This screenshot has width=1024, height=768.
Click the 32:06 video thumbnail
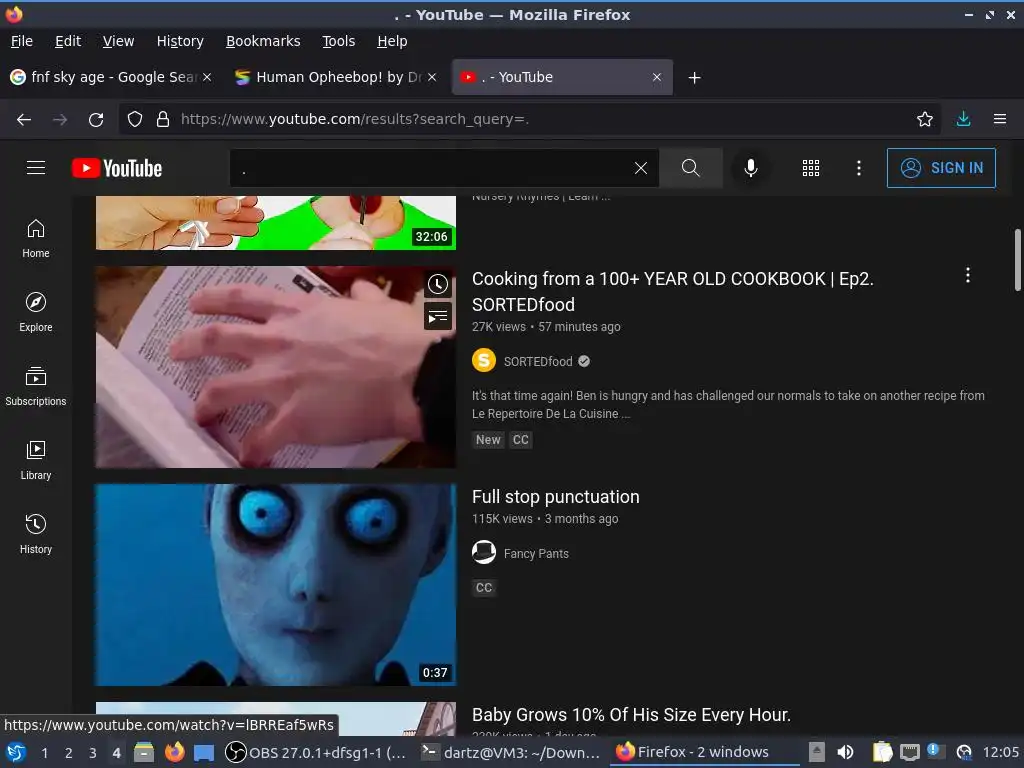click(276, 223)
